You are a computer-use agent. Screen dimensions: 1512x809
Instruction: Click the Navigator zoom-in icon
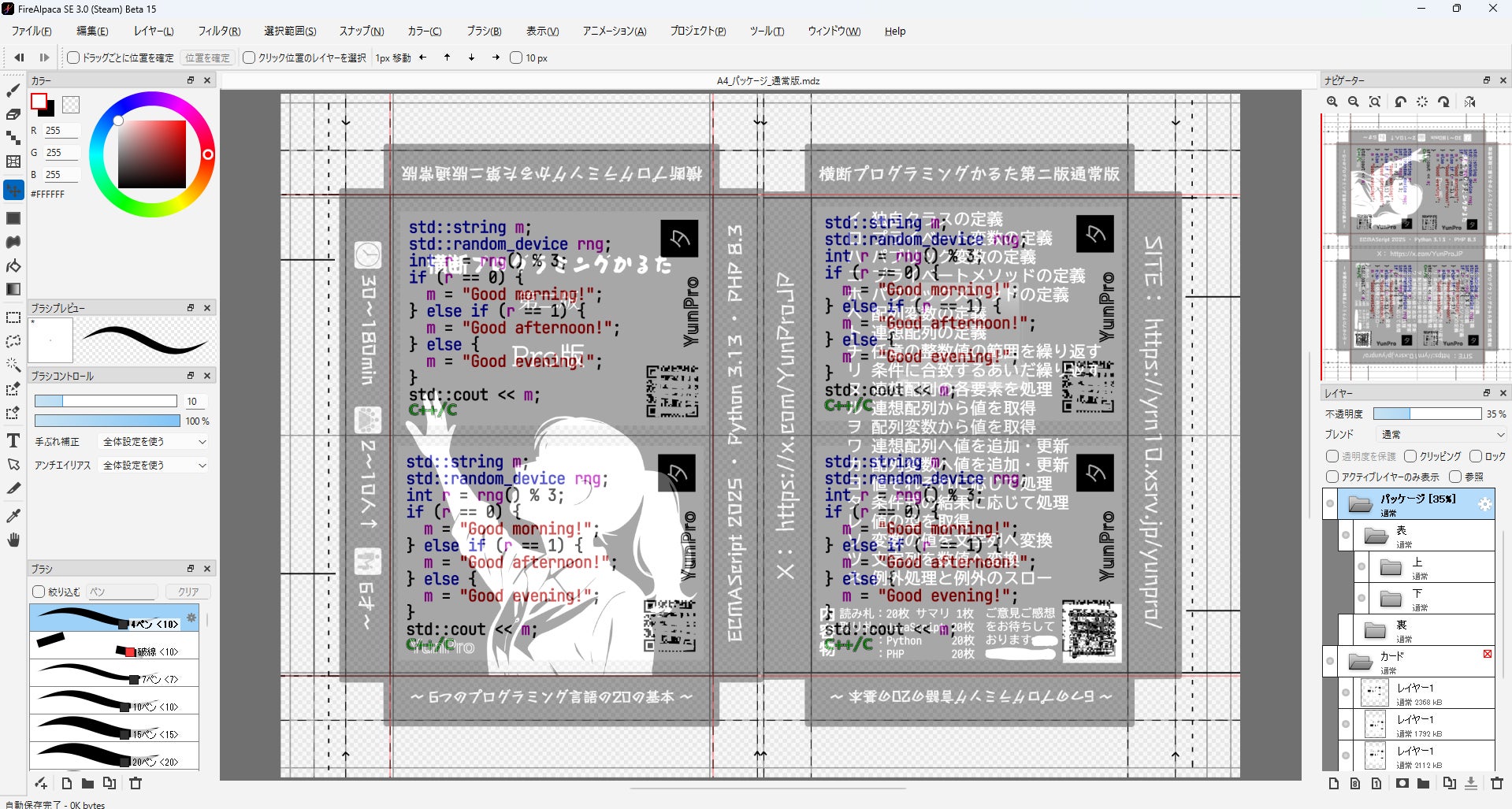tap(1332, 102)
